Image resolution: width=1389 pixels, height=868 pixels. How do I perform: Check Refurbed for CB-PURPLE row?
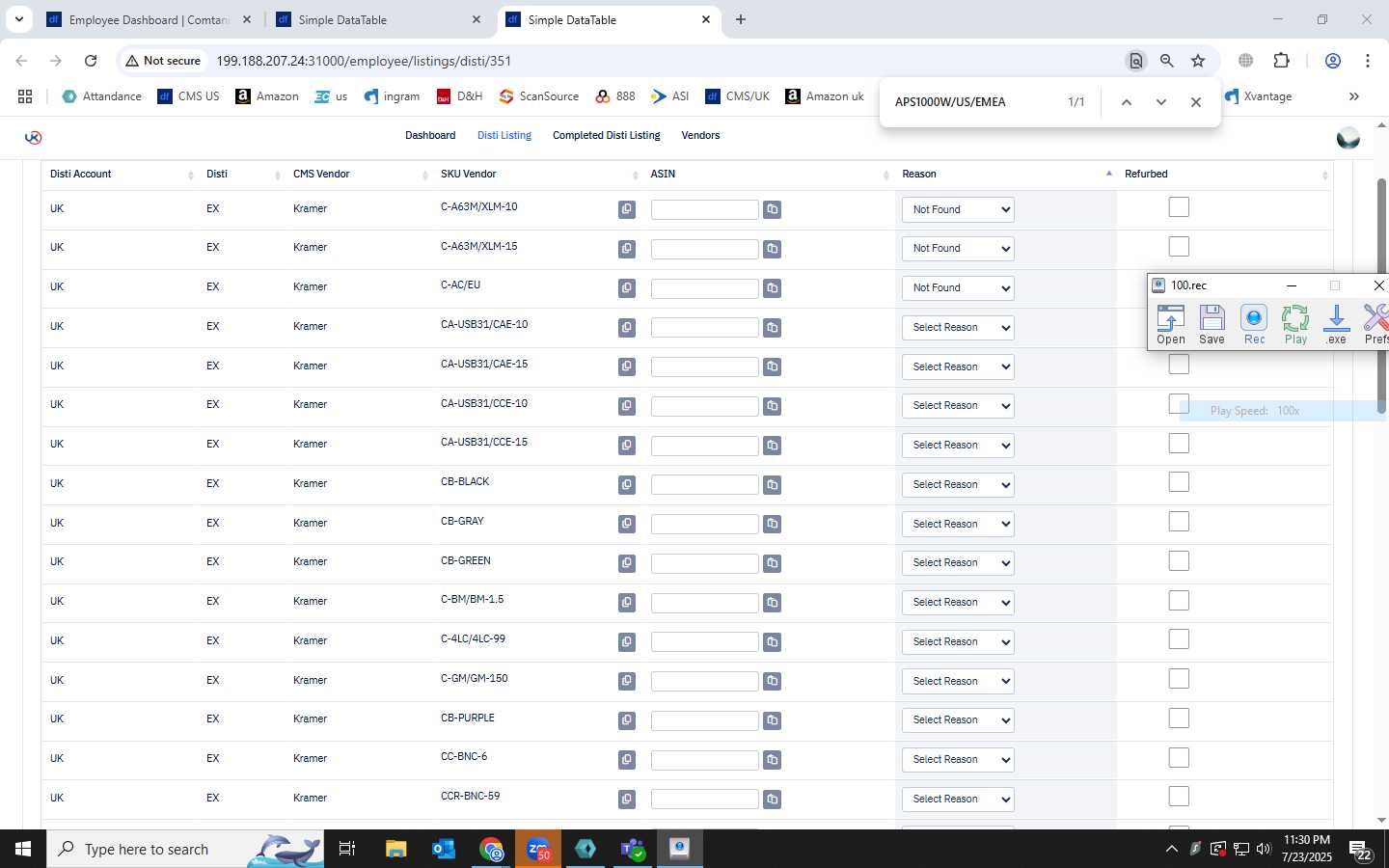(1179, 719)
